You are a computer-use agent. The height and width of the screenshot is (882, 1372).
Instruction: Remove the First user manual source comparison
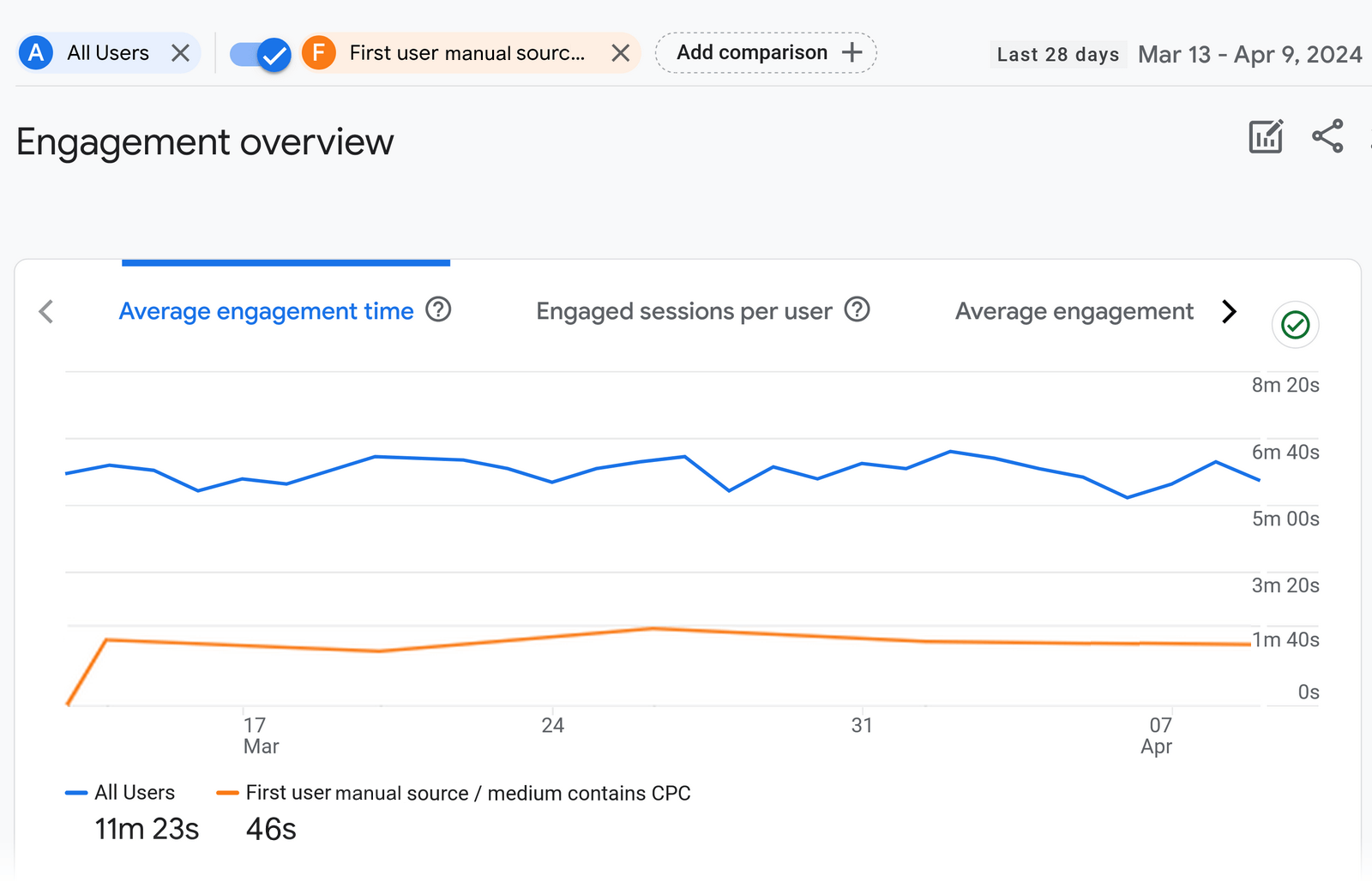[x=620, y=53]
